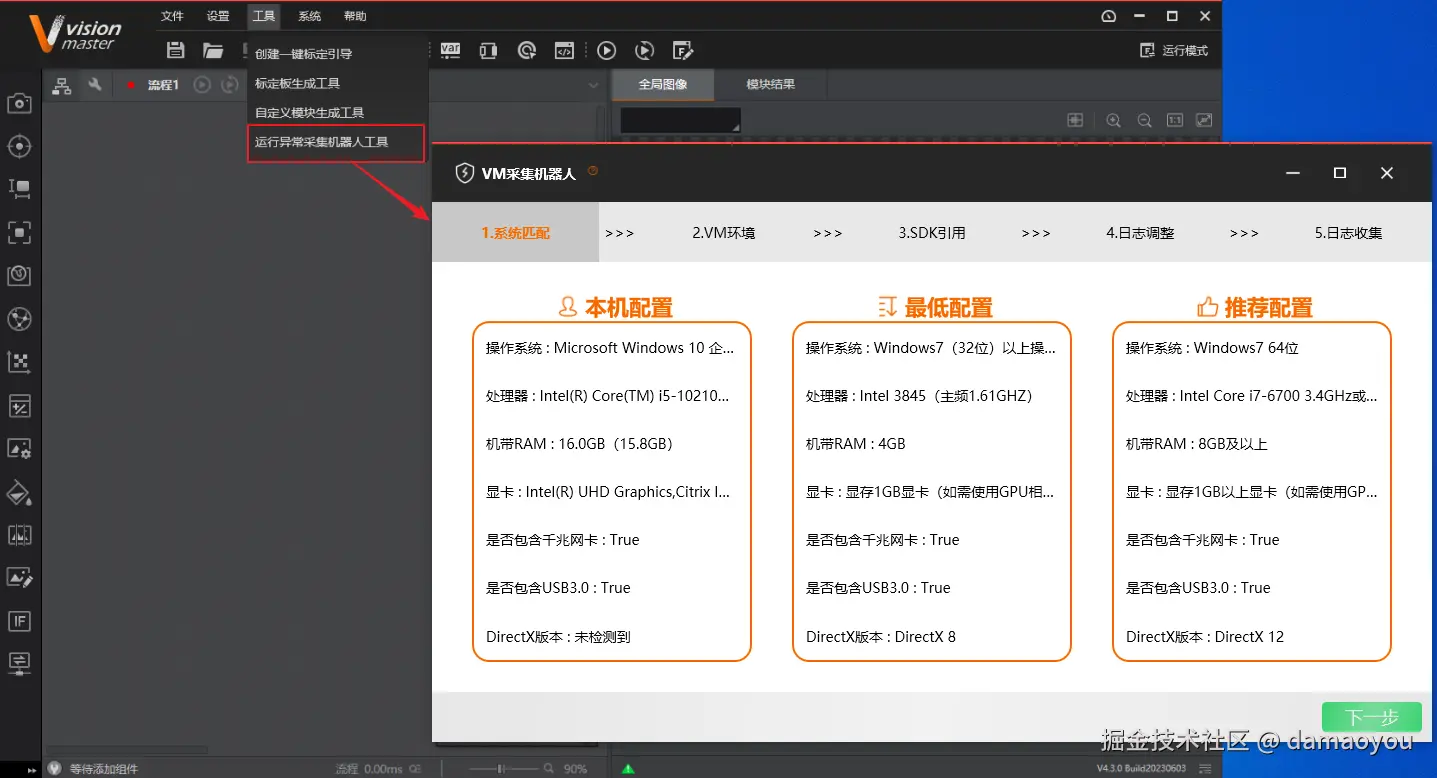This screenshot has height=778, width=1437.
Task: Click the DirectX版本 : DirectX 12 line
Action: coord(1205,636)
